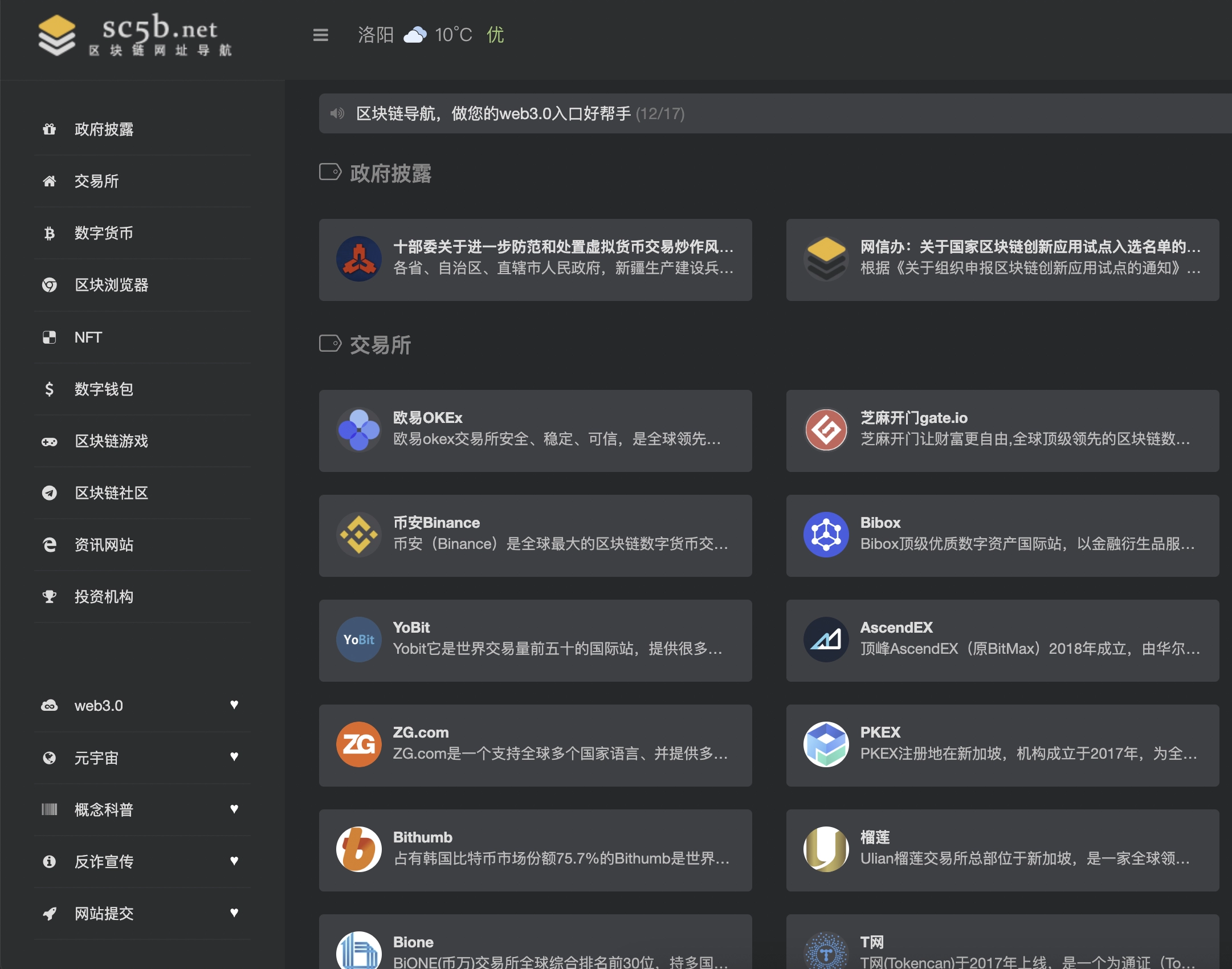Click the 欧易OKEx logo icon
Viewport: 1232px width, 969px height.
[359, 430]
